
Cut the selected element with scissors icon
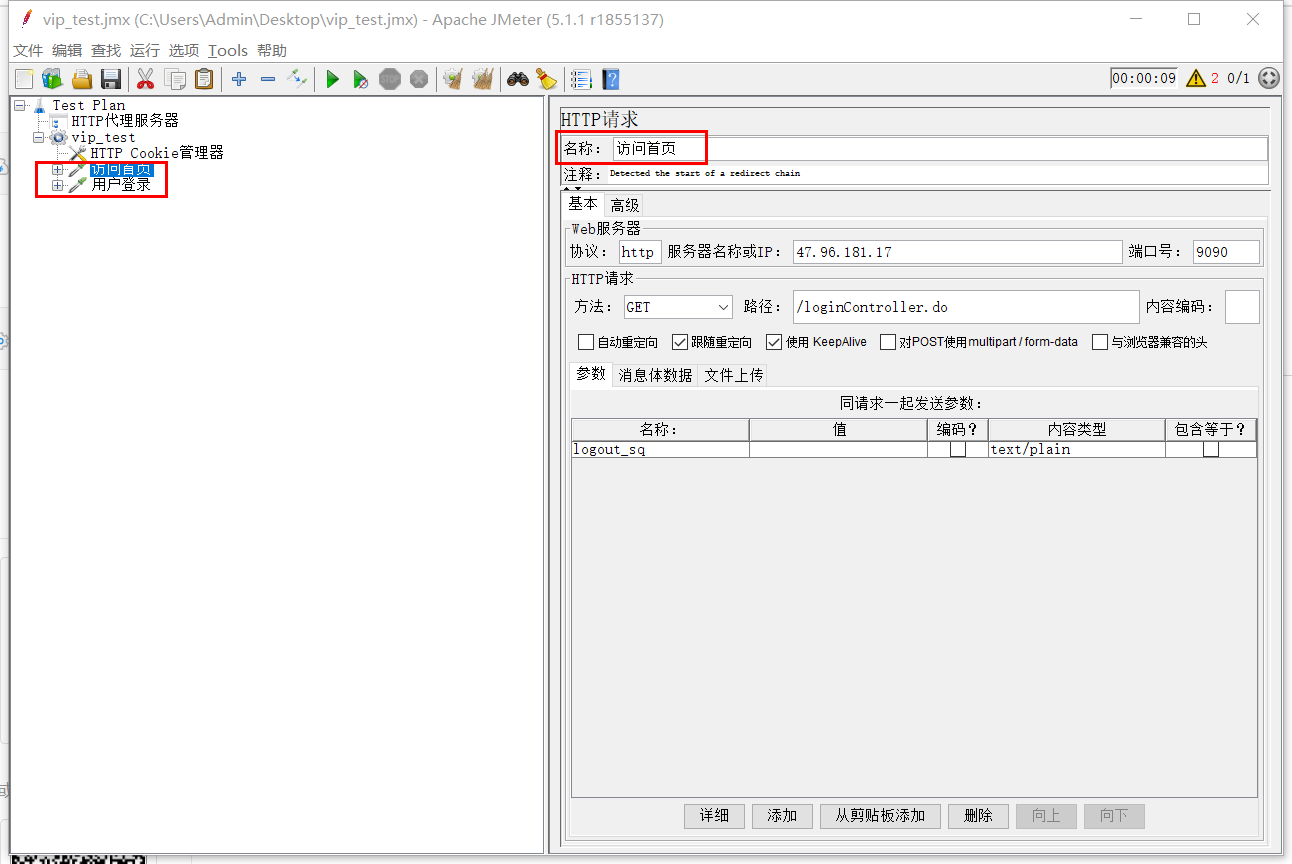pos(145,79)
